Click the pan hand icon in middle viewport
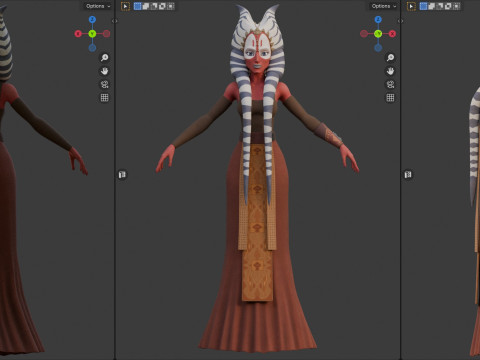The height and width of the screenshot is (360, 480). pyautogui.click(x=390, y=71)
